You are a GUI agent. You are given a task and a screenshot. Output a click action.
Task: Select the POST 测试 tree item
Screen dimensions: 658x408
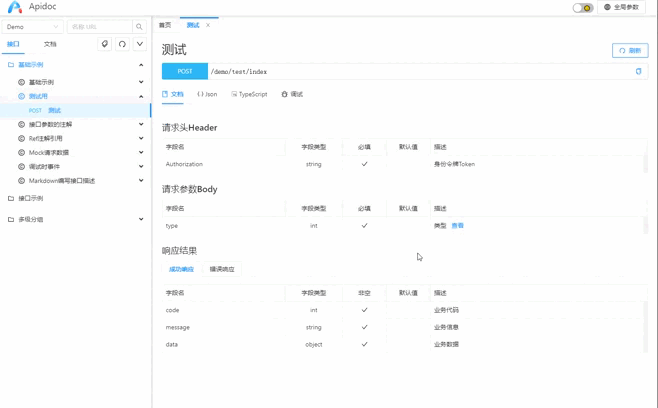click(x=75, y=110)
